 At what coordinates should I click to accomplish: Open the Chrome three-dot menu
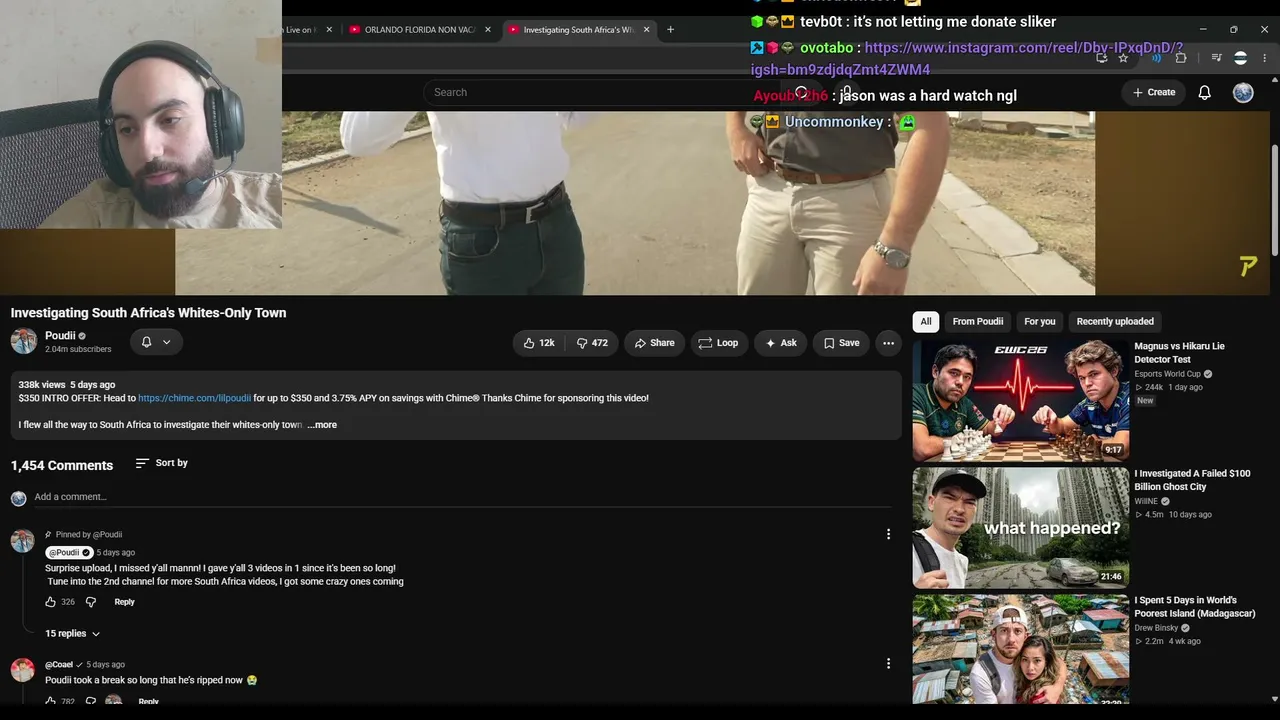(1265, 58)
